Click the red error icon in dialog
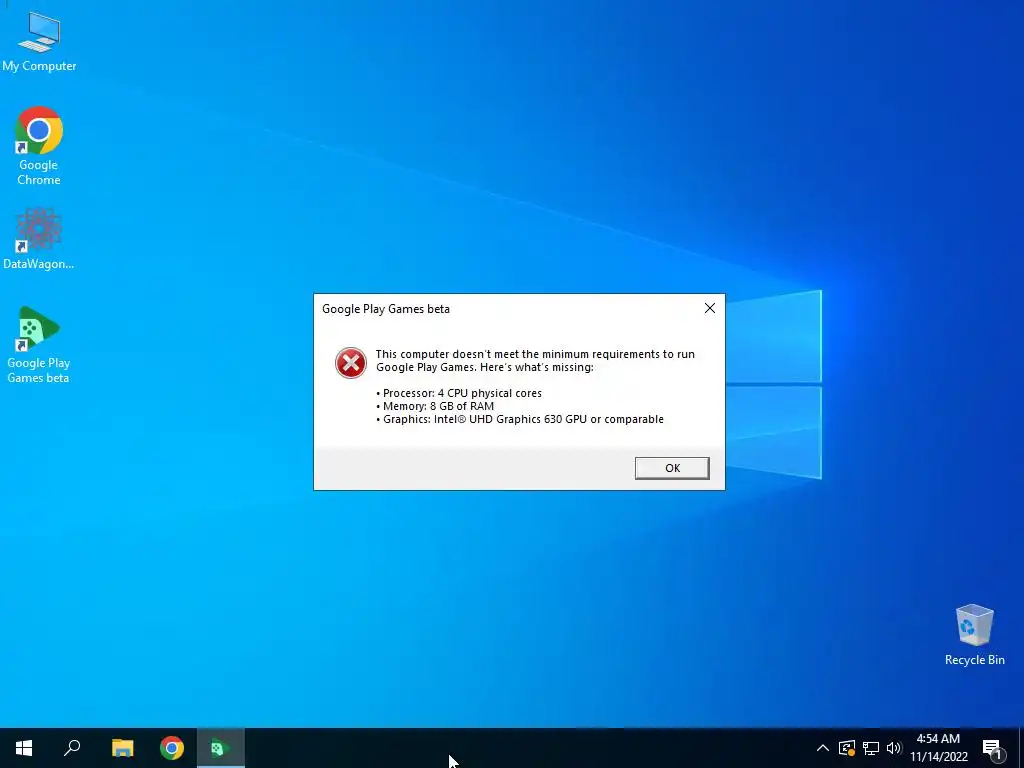The image size is (1024, 768). point(351,363)
